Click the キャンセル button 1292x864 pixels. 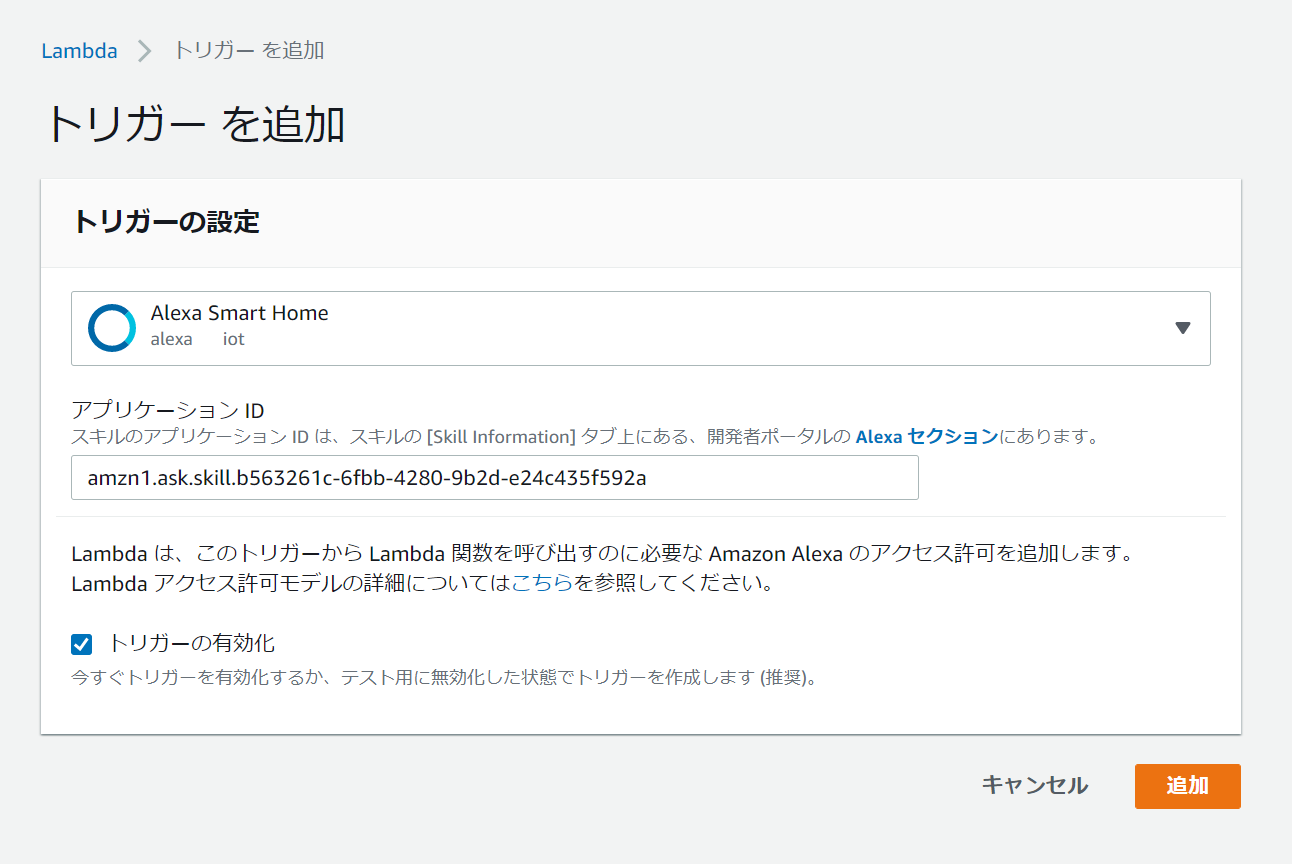click(1035, 786)
